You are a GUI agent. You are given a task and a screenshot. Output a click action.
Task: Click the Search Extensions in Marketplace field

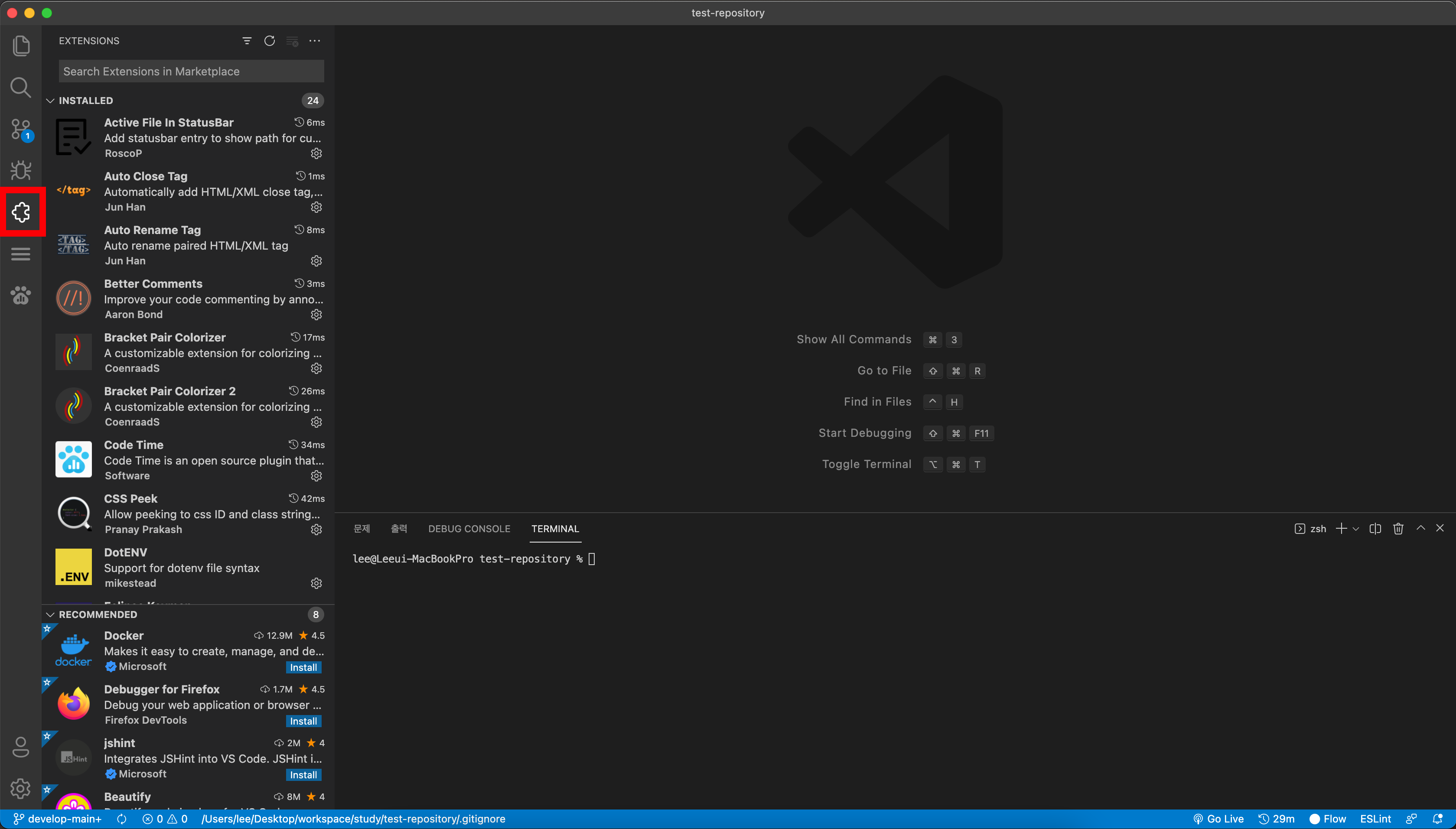pos(191,71)
